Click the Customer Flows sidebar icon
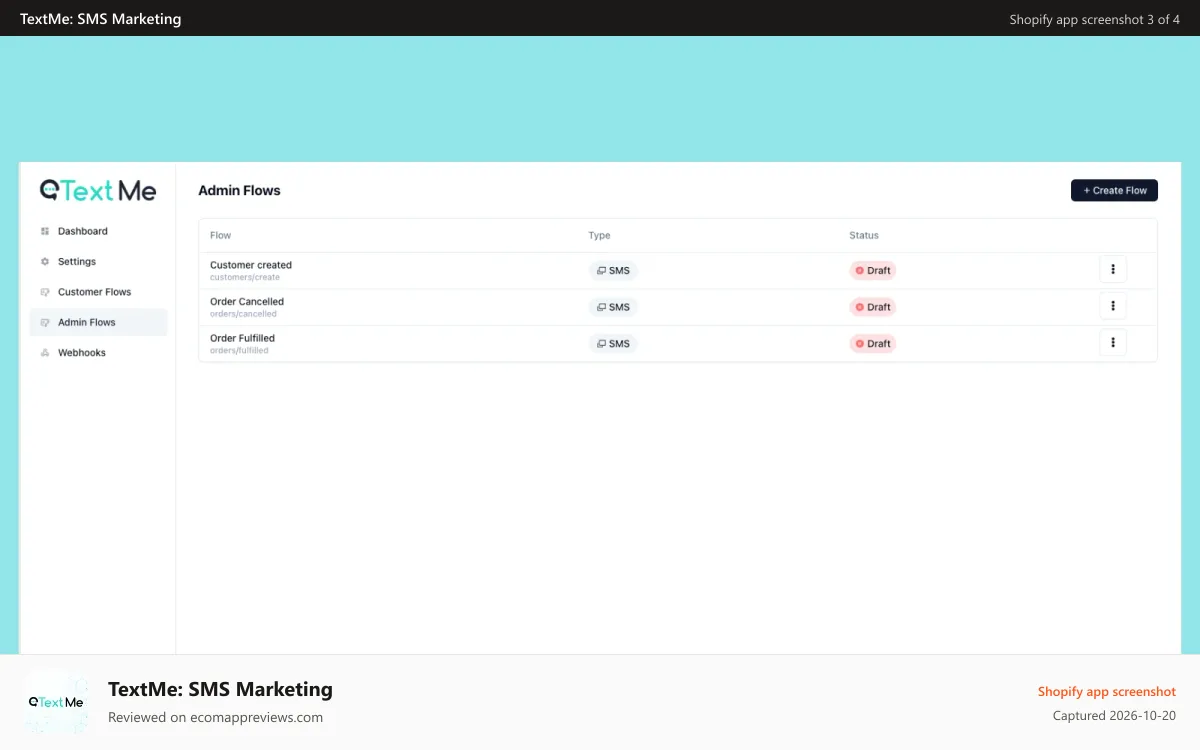Viewport: 1200px width, 750px height. [x=45, y=292]
